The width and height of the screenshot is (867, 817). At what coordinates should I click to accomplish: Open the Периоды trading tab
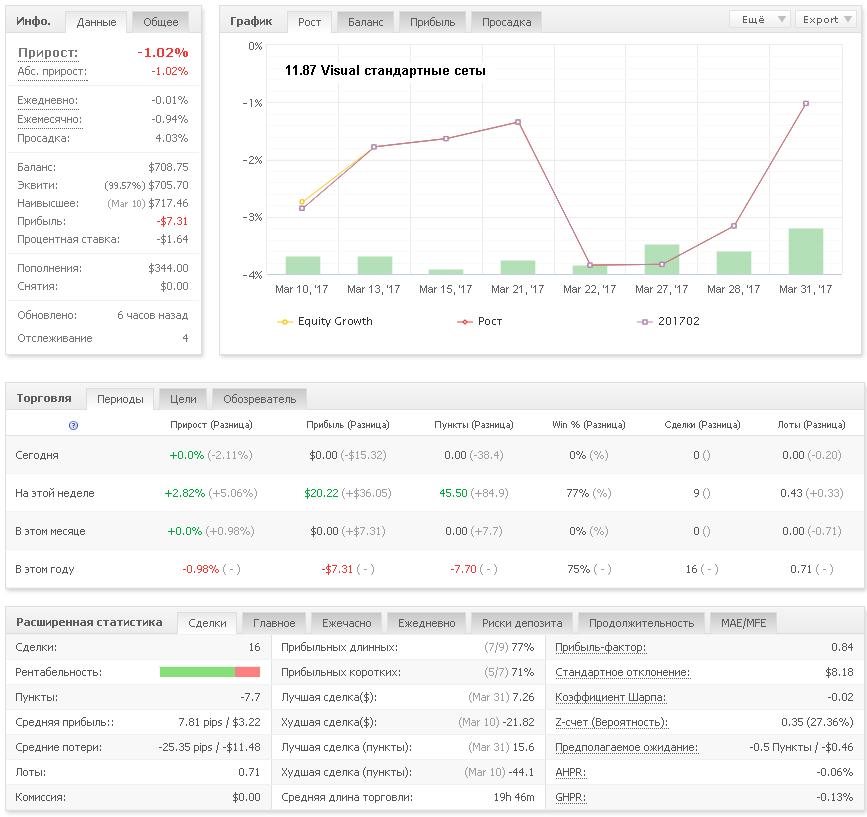(x=120, y=399)
